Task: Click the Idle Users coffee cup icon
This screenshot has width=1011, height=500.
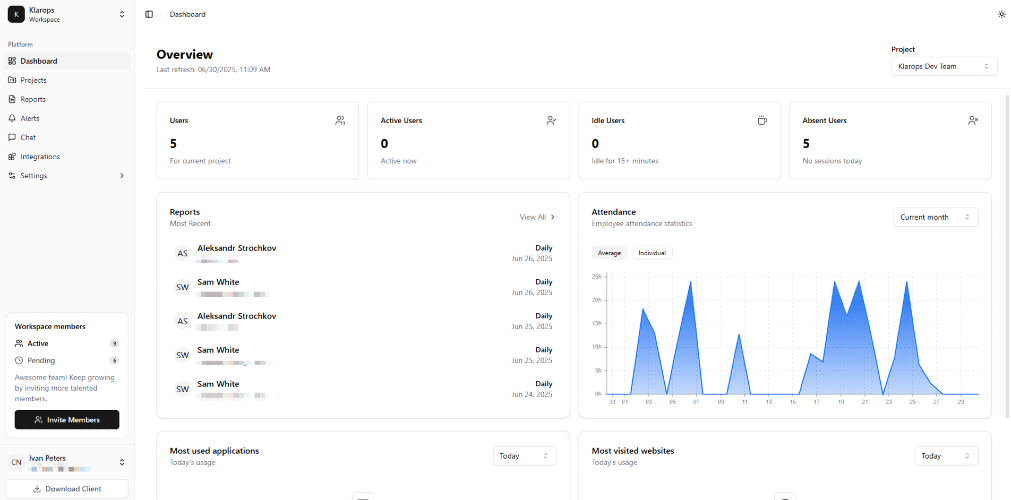Action: click(762, 120)
